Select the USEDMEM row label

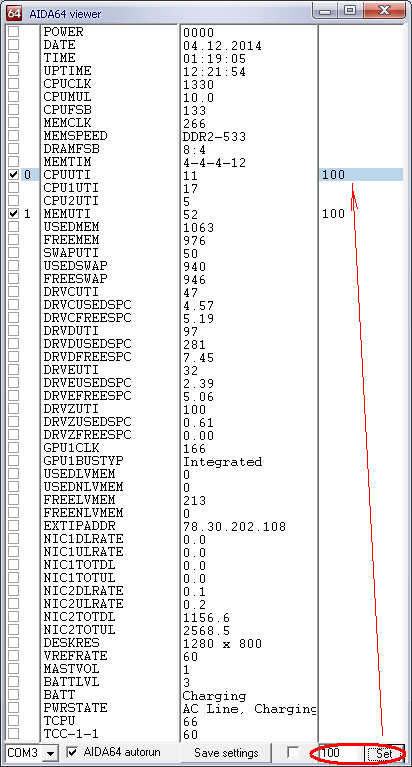click(x=71, y=227)
